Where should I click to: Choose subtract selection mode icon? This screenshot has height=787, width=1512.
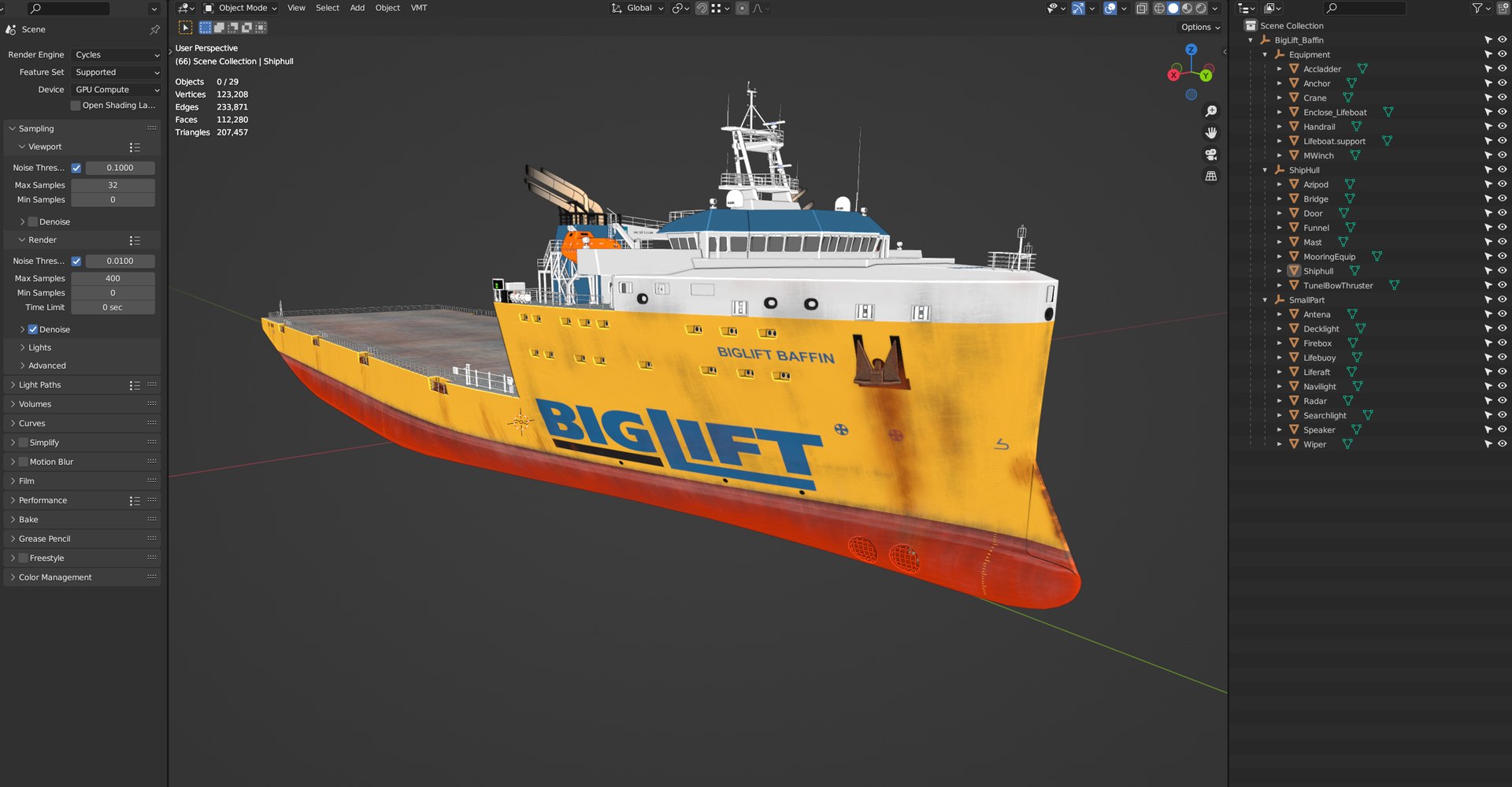(x=233, y=28)
